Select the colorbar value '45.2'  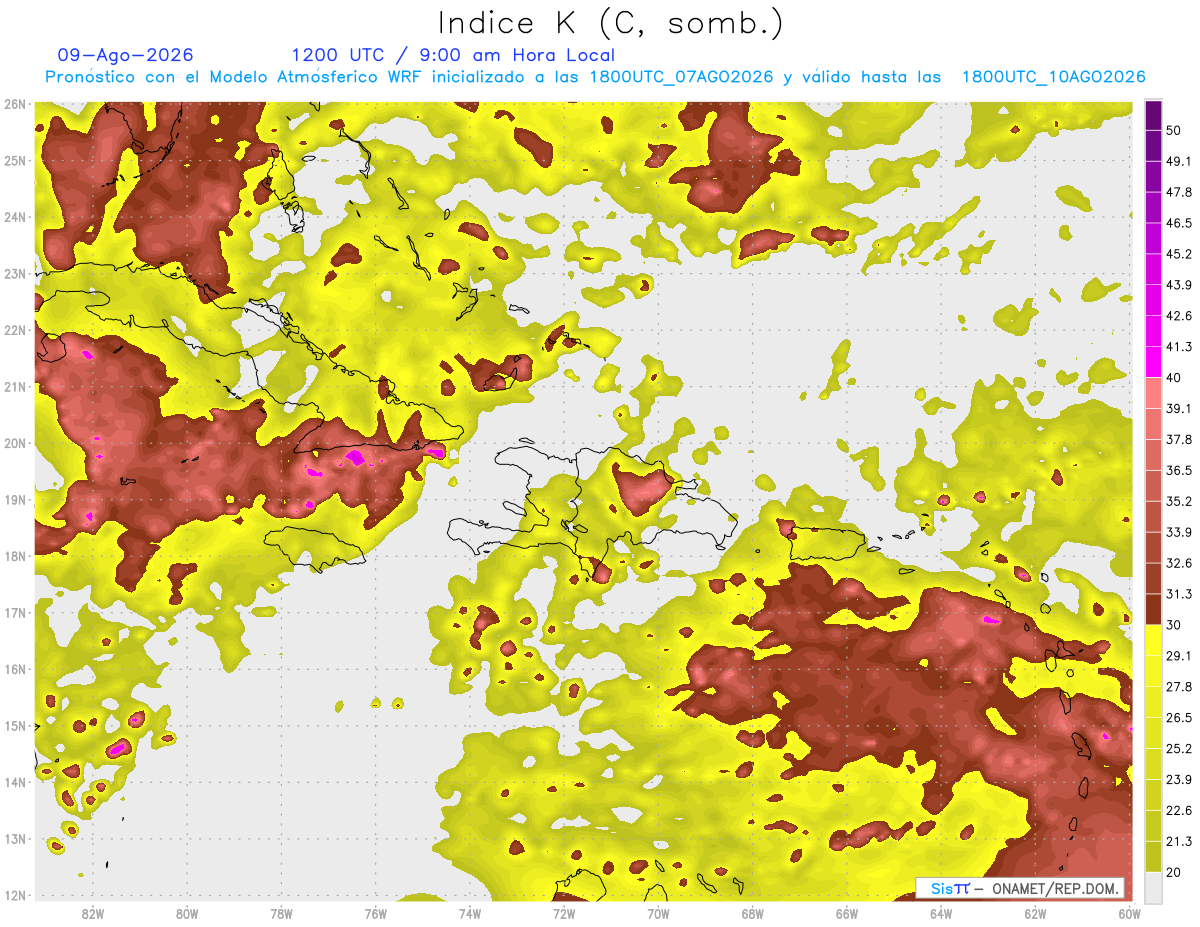click(1179, 254)
